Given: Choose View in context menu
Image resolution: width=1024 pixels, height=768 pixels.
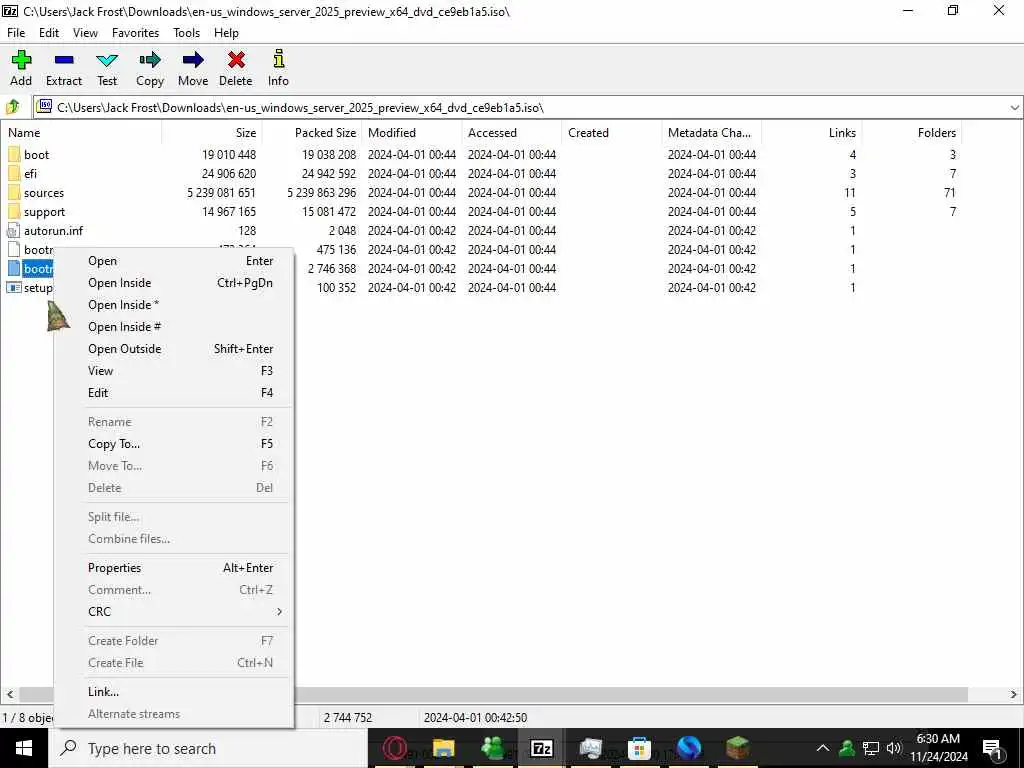Looking at the screenshot, I should pyautogui.click(x=174, y=370).
